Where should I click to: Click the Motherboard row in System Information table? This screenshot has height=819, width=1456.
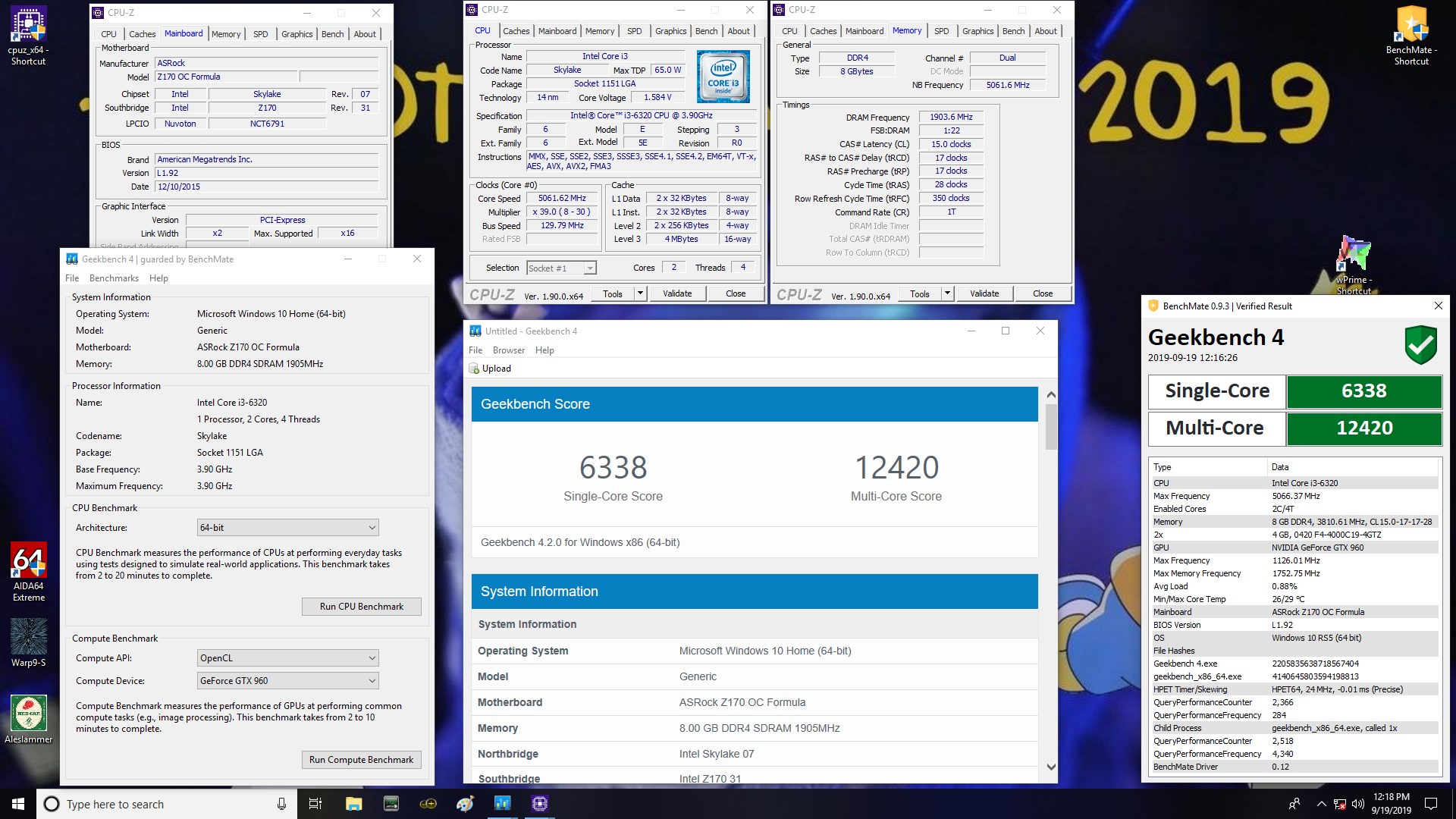[755, 702]
